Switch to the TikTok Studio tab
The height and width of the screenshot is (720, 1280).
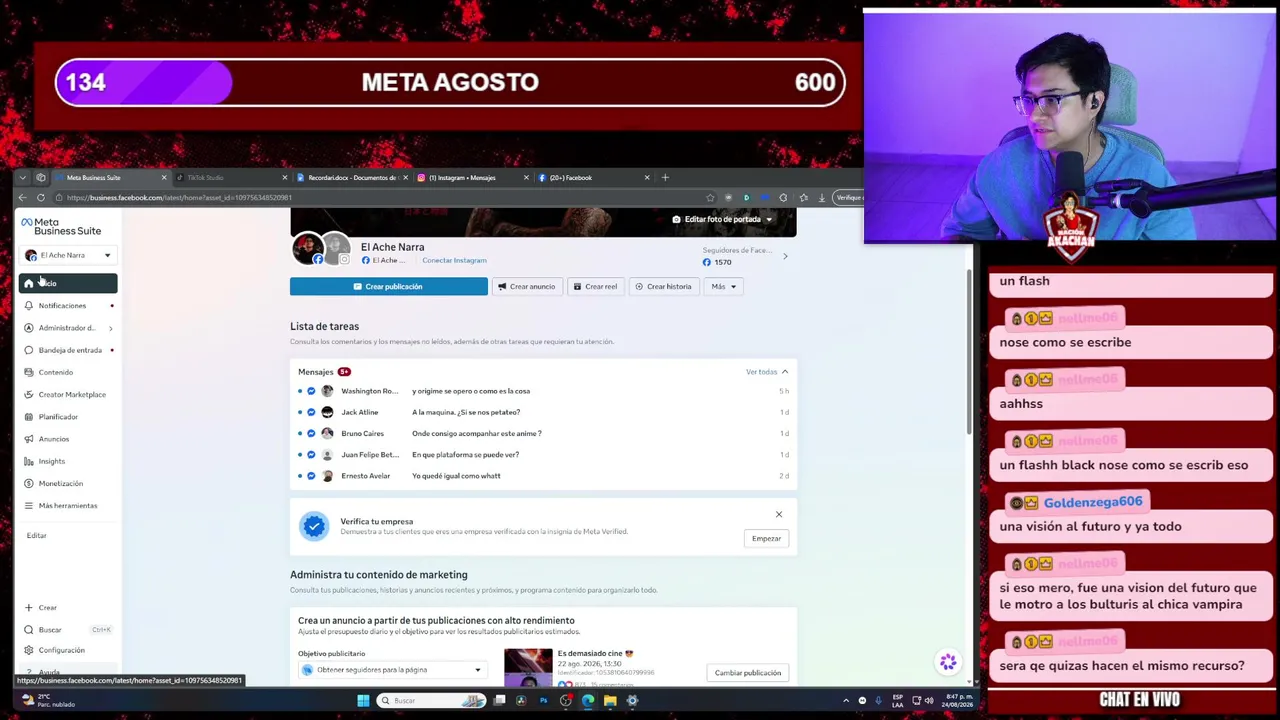coord(229,177)
